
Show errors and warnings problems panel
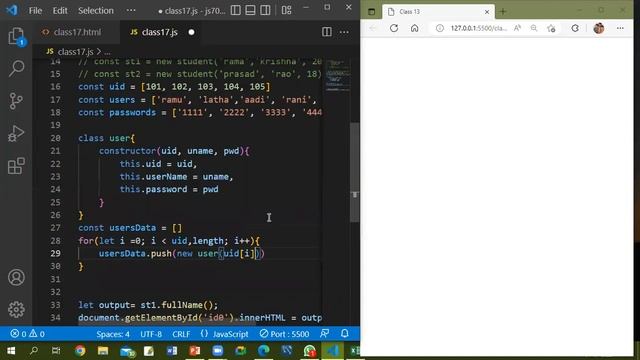pos(27,334)
